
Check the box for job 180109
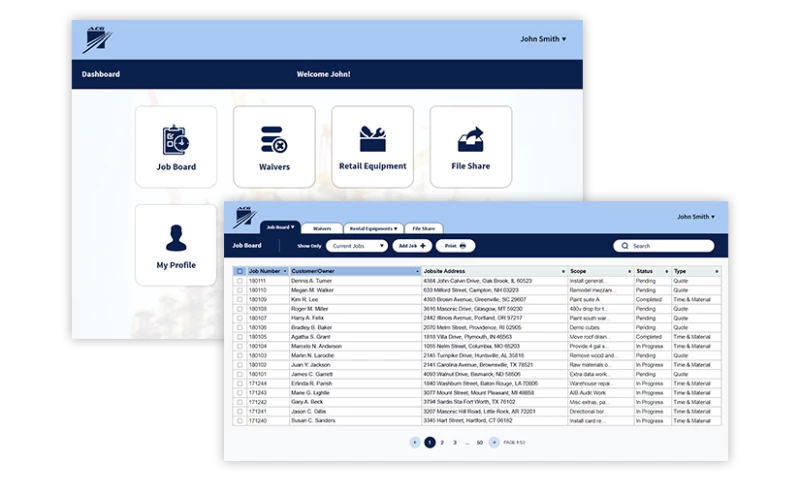click(240, 299)
